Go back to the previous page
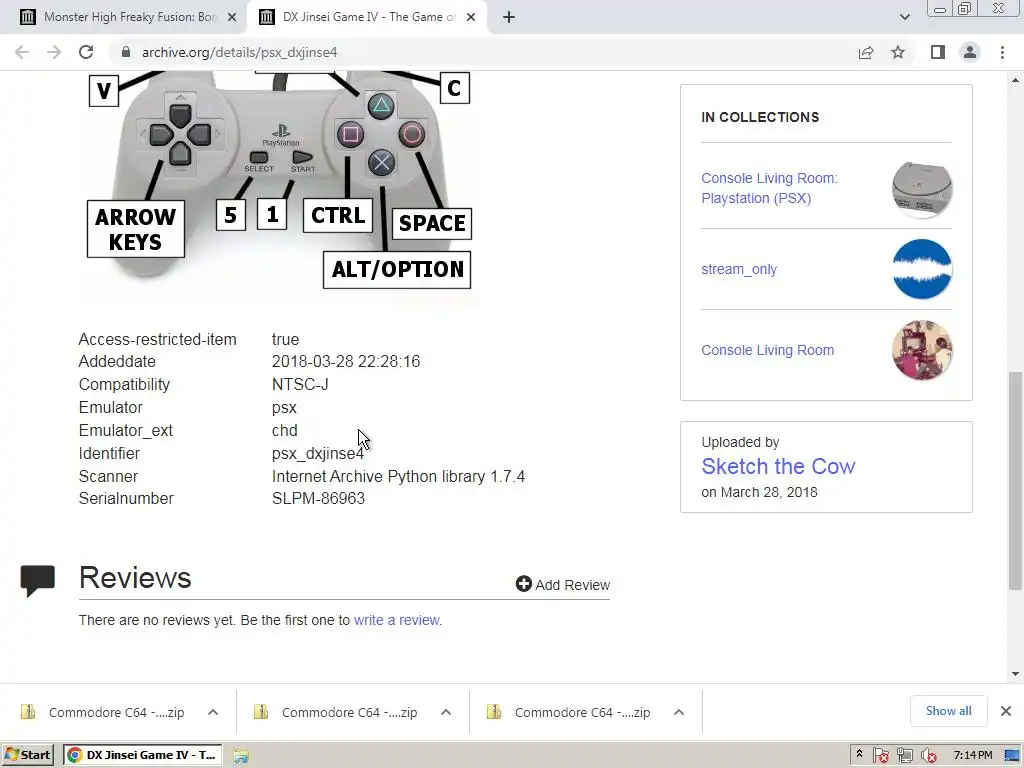Viewport: 1024px width, 768px height. [x=22, y=52]
